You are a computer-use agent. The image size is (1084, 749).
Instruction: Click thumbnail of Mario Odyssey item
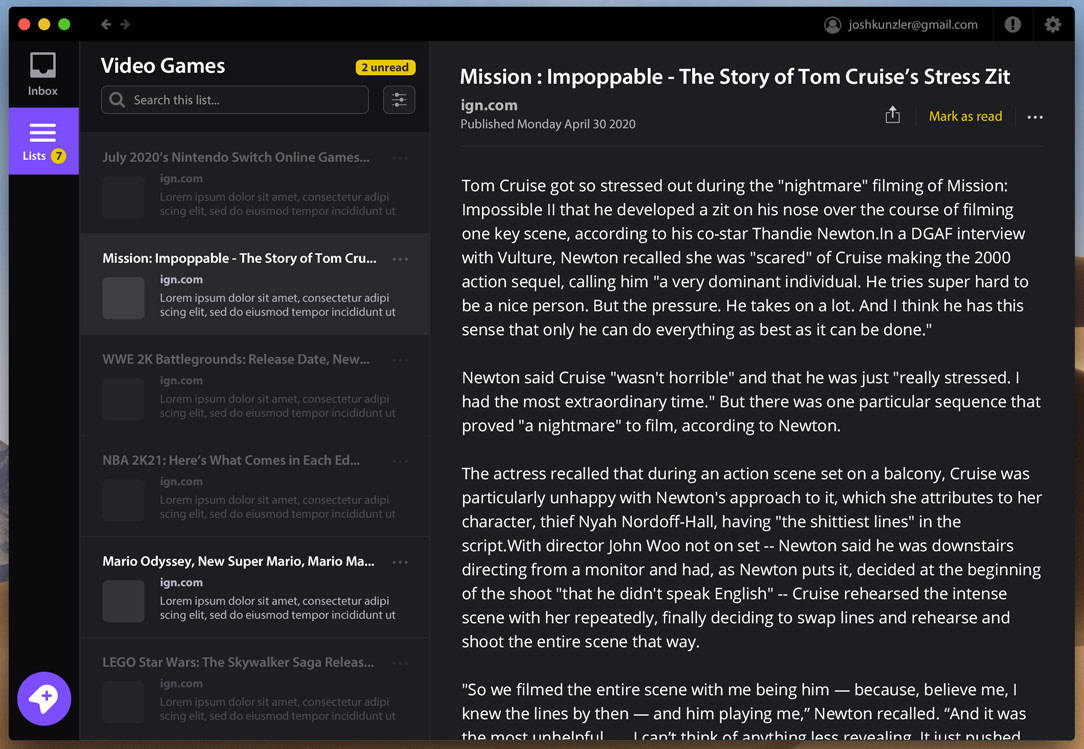point(124,601)
